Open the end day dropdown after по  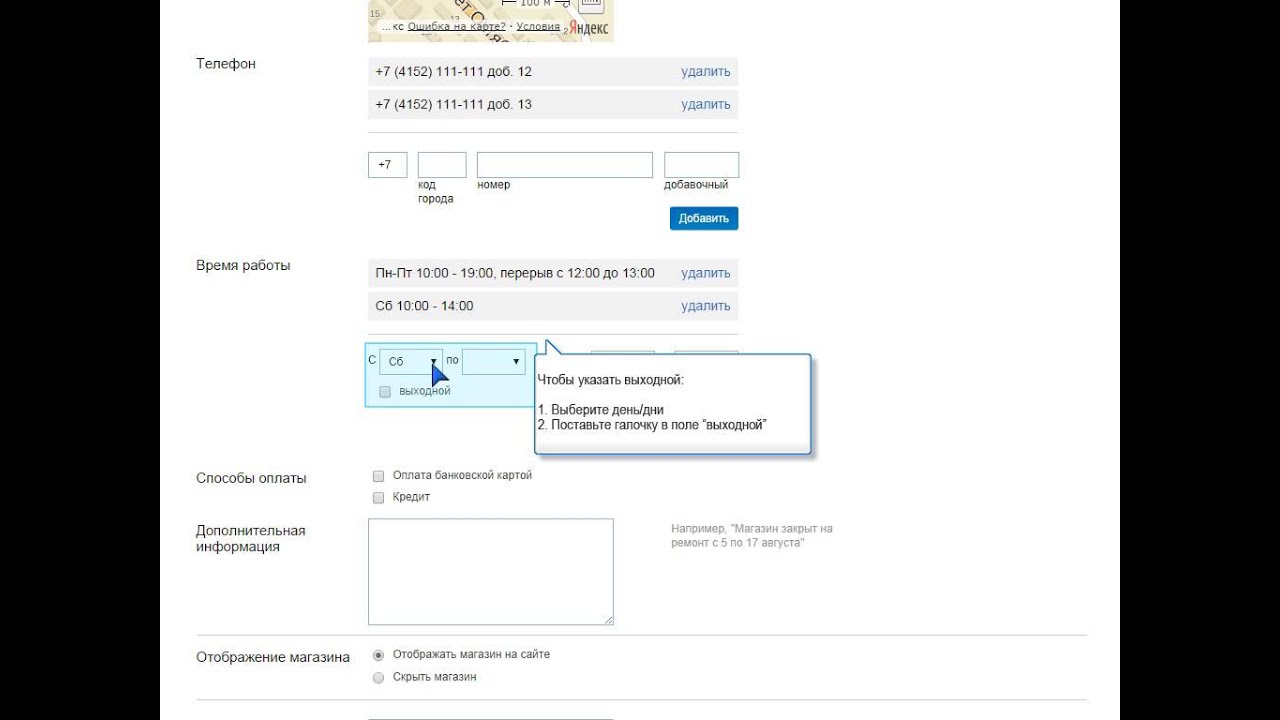click(x=494, y=362)
